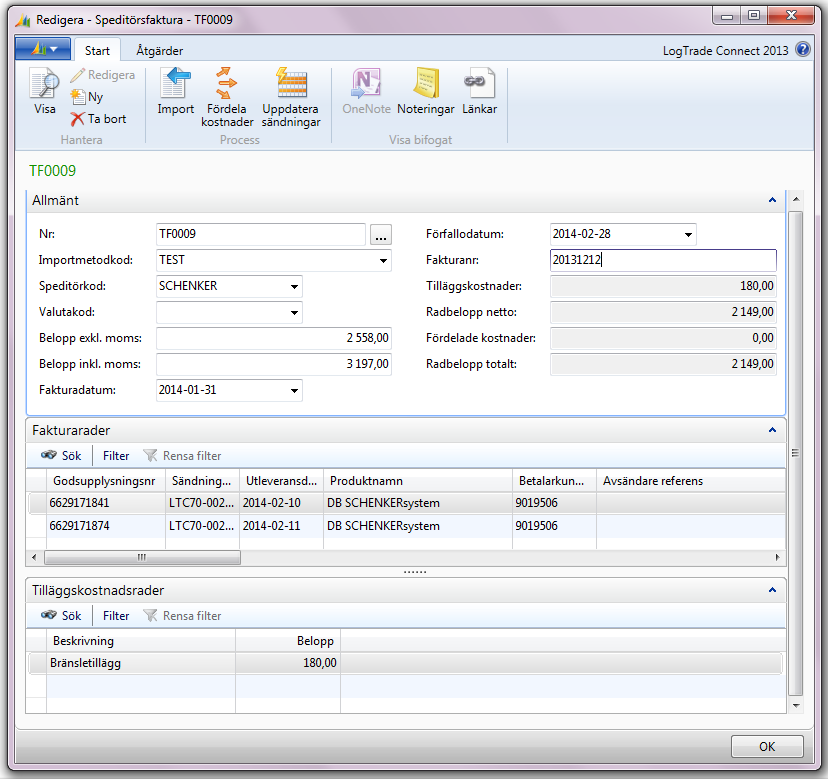Click the Produktnamn column header

click(x=418, y=481)
